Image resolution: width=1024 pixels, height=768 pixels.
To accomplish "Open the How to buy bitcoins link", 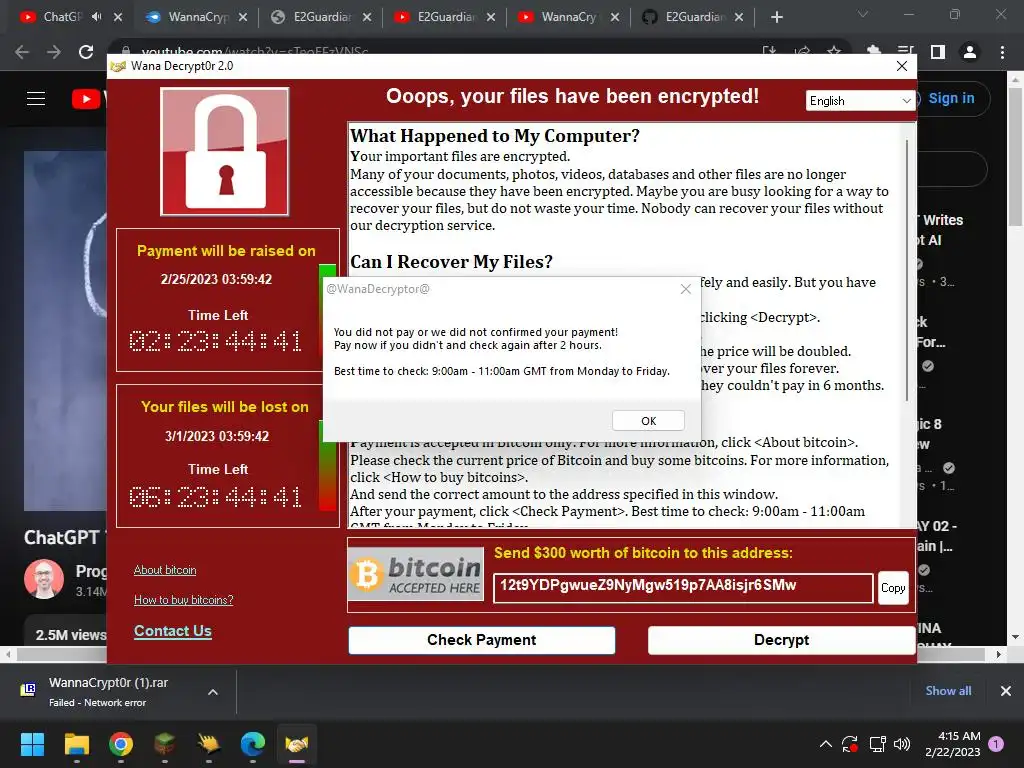I will pyautogui.click(x=184, y=600).
